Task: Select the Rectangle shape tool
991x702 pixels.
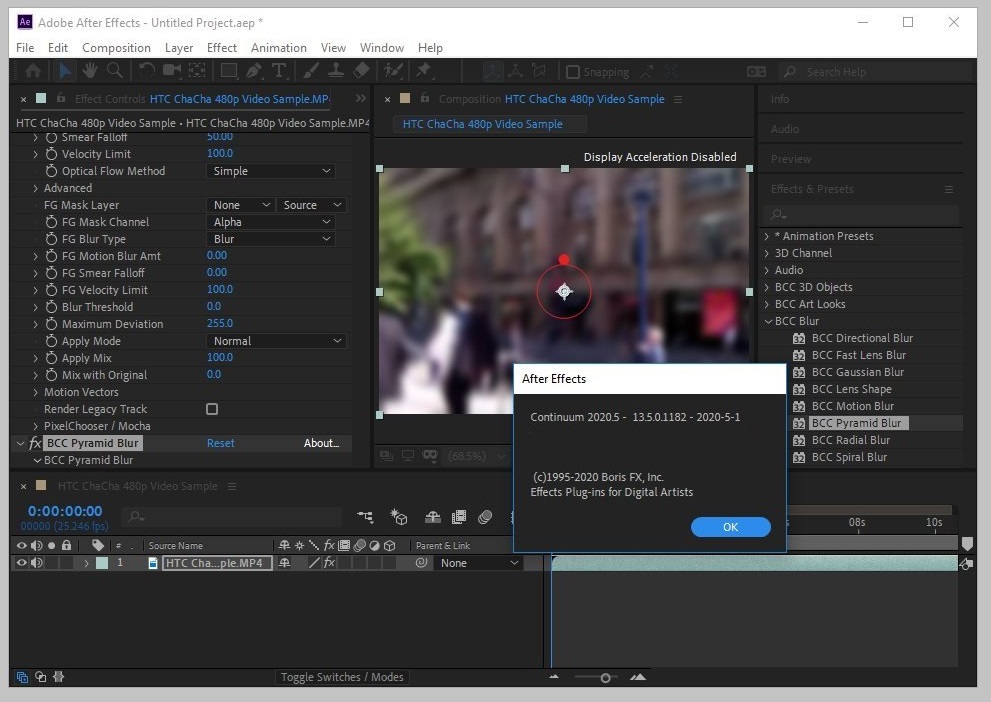Action: click(229, 71)
